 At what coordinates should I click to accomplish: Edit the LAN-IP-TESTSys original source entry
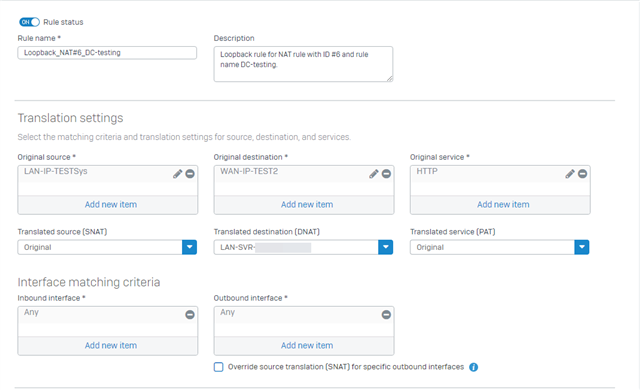[177, 174]
